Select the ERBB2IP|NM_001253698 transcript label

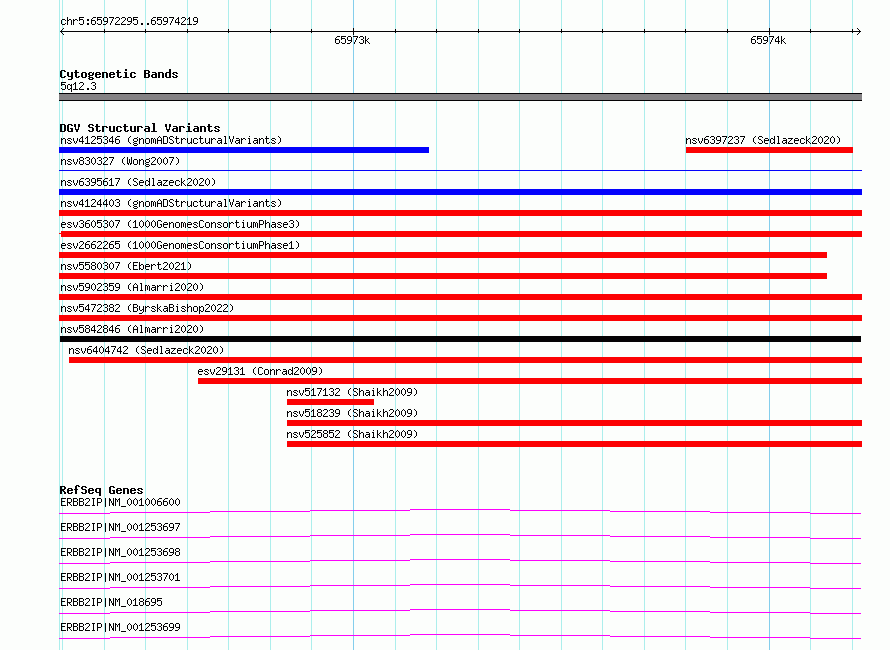120,552
